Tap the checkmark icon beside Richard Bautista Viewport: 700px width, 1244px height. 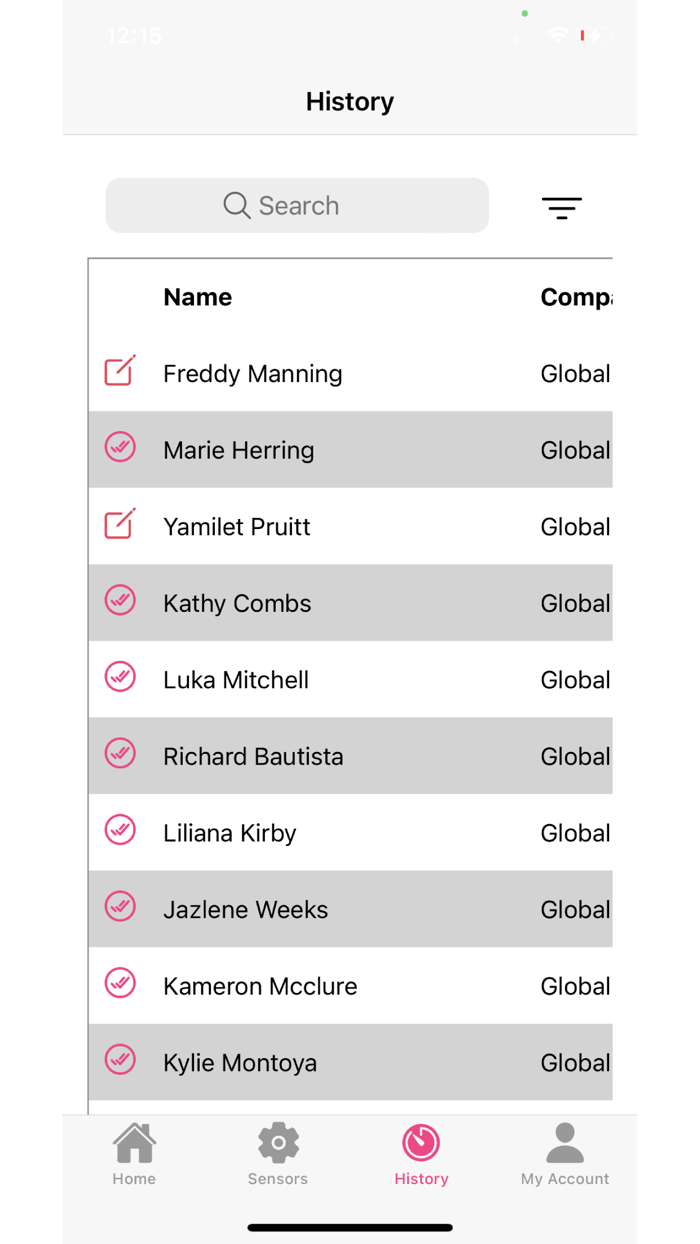coord(120,753)
